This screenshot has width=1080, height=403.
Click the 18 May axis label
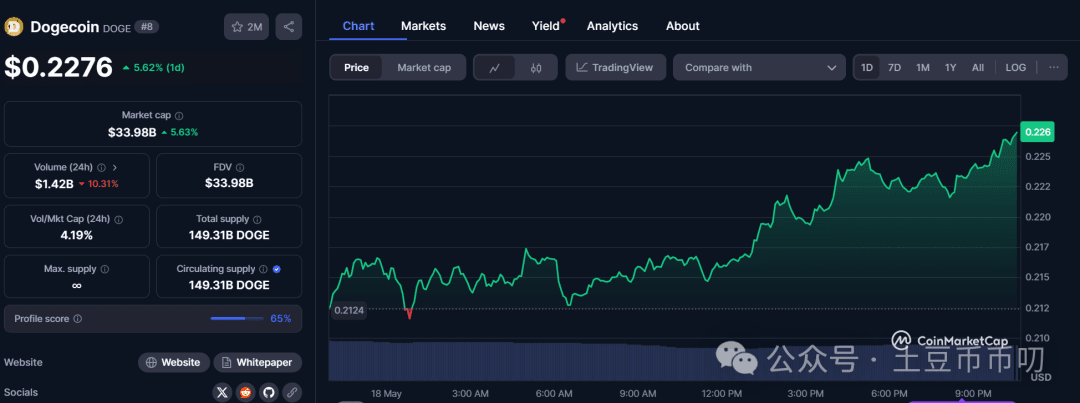coord(386,393)
